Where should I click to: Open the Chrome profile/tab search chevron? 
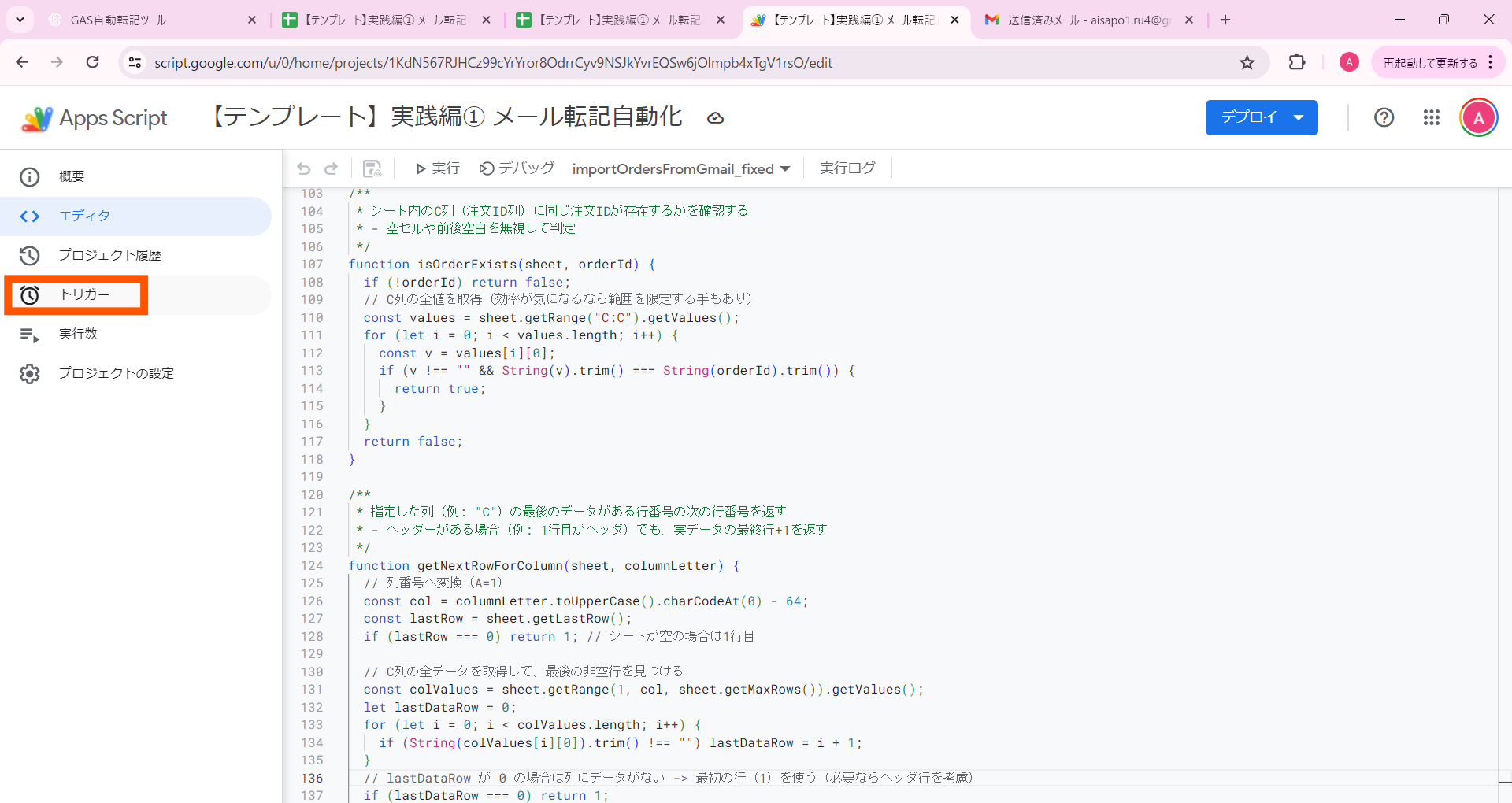[x=20, y=19]
